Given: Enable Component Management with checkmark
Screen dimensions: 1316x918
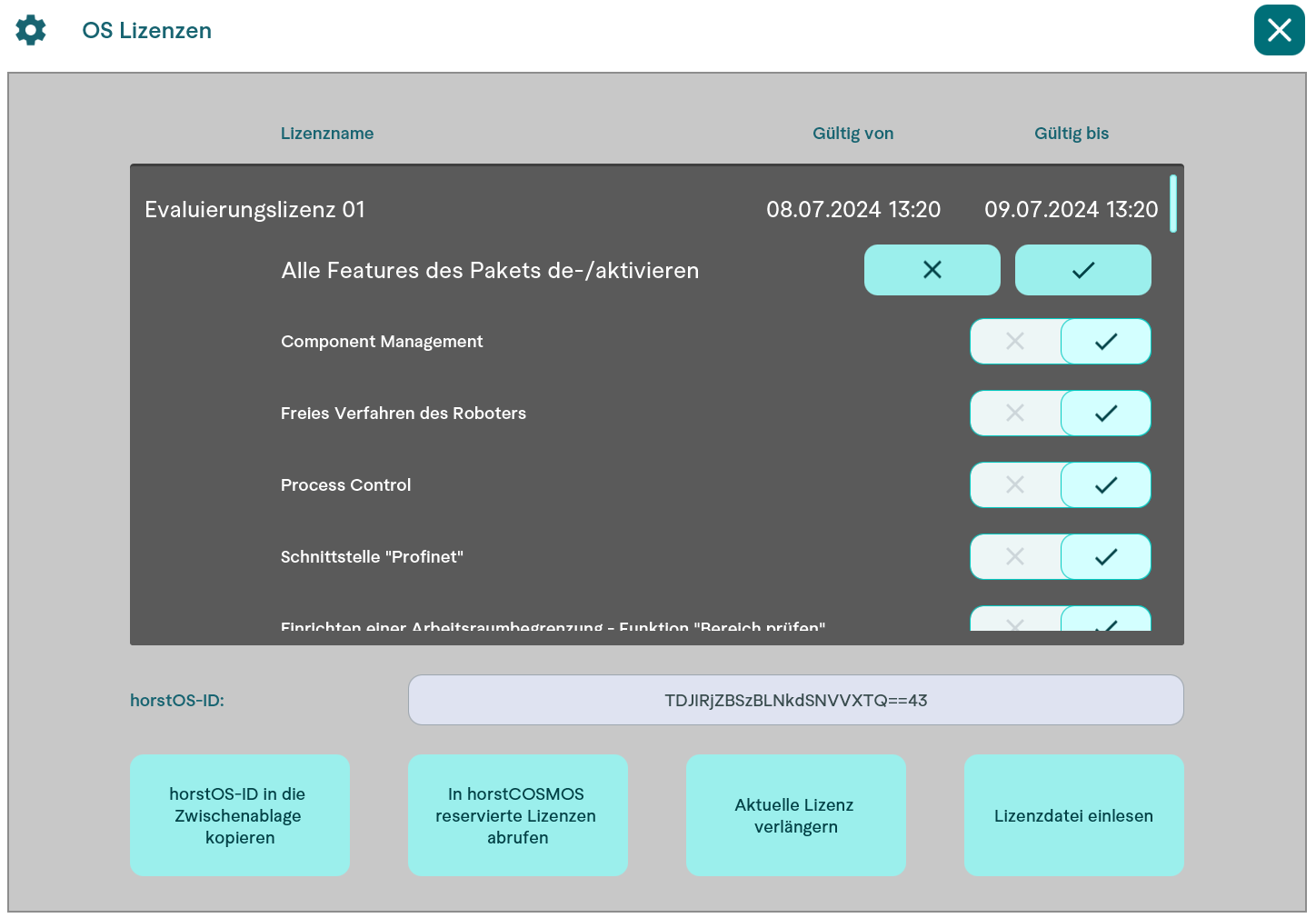Looking at the screenshot, I should 1105,342.
